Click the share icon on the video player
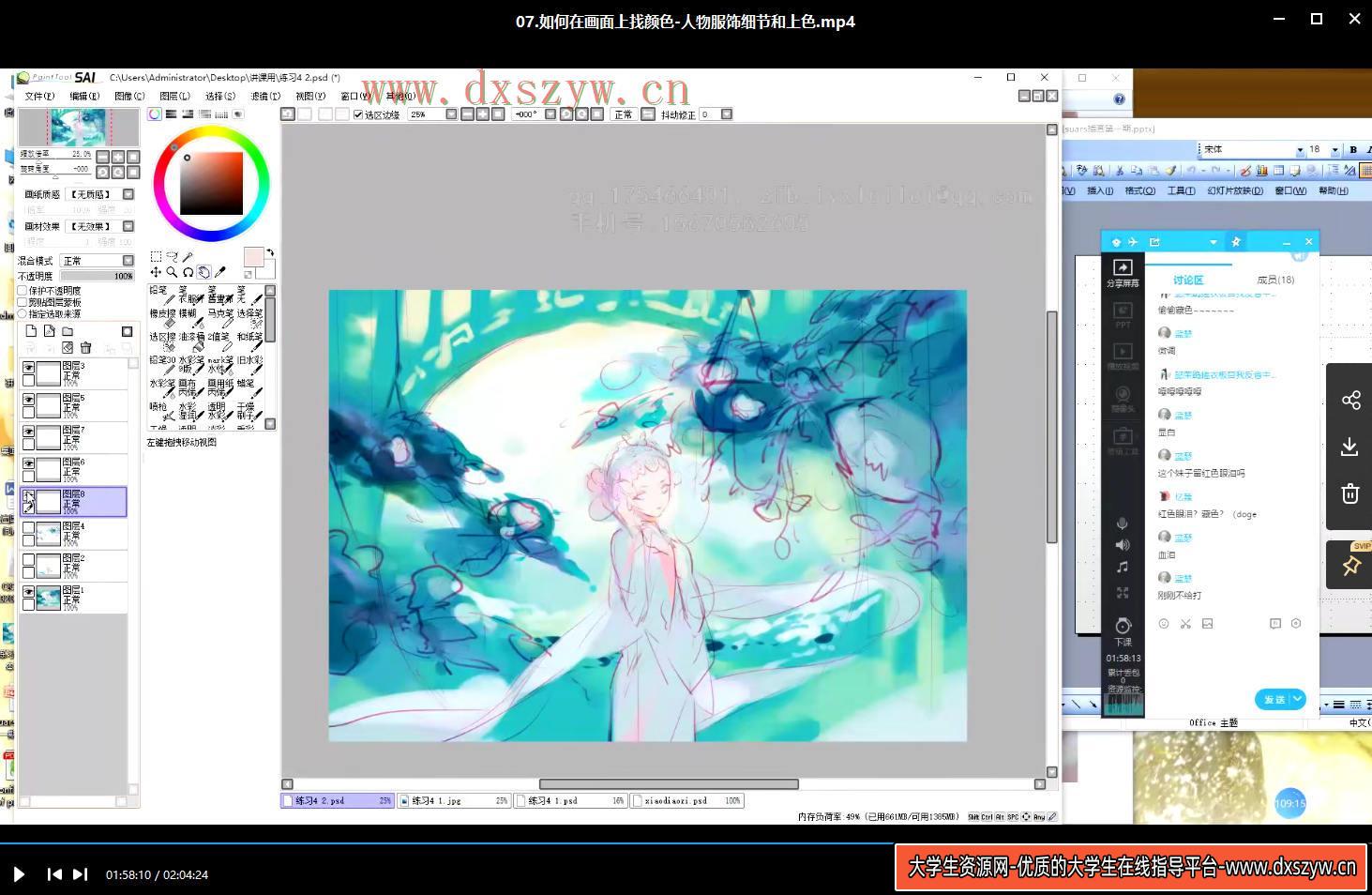1372x895 pixels. click(1350, 401)
